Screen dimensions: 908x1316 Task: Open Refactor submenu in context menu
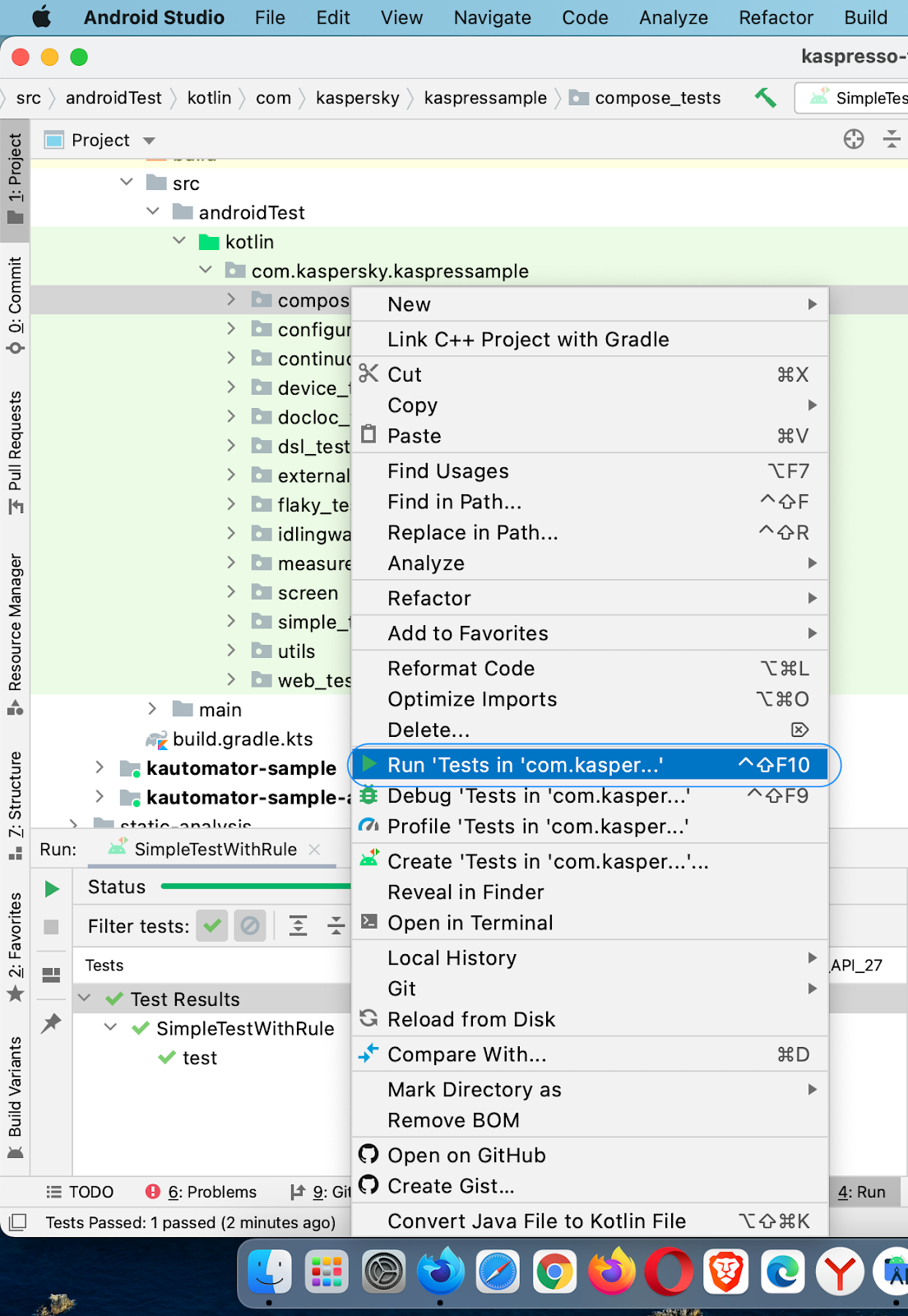click(590, 598)
